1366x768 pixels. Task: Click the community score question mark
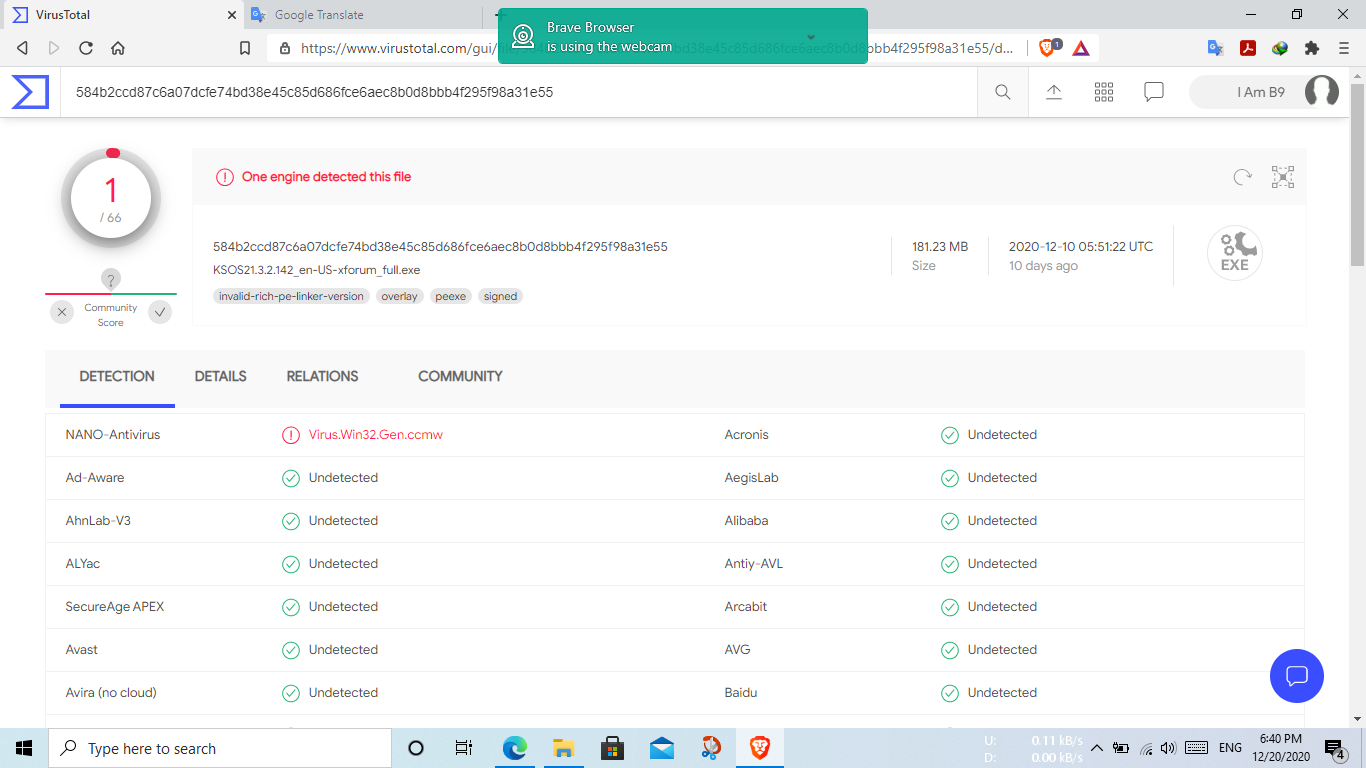111,280
